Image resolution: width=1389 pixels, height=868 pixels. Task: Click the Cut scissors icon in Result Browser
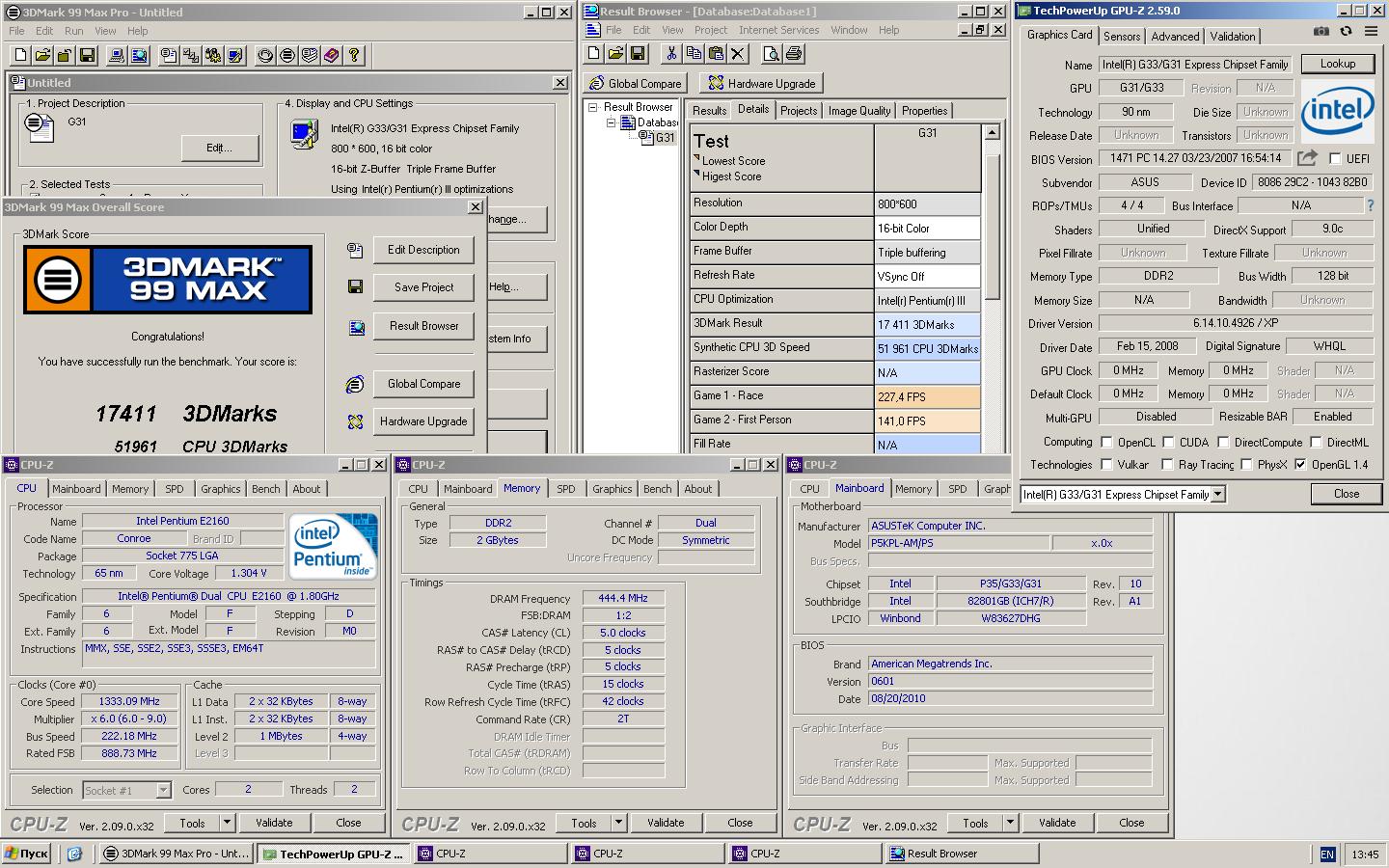[672, 53]
